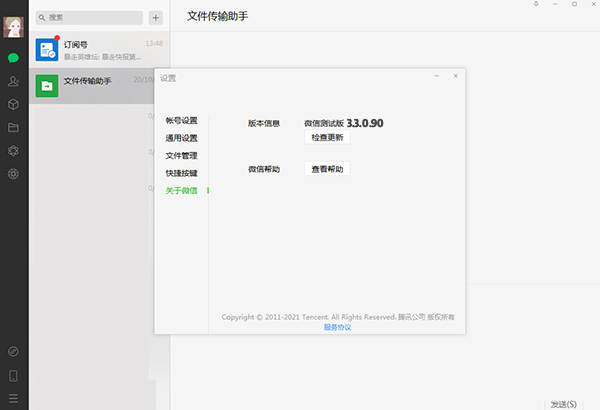600x410 pixels.
Task: Open the Files folder icon in sidebar
Action: point(14,128)
